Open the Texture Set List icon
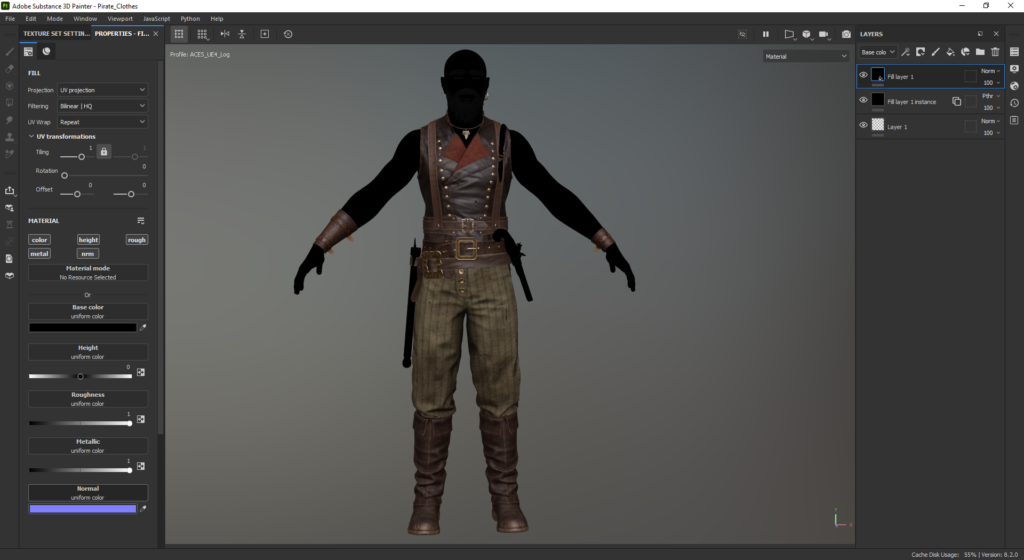 point(1014,52)
